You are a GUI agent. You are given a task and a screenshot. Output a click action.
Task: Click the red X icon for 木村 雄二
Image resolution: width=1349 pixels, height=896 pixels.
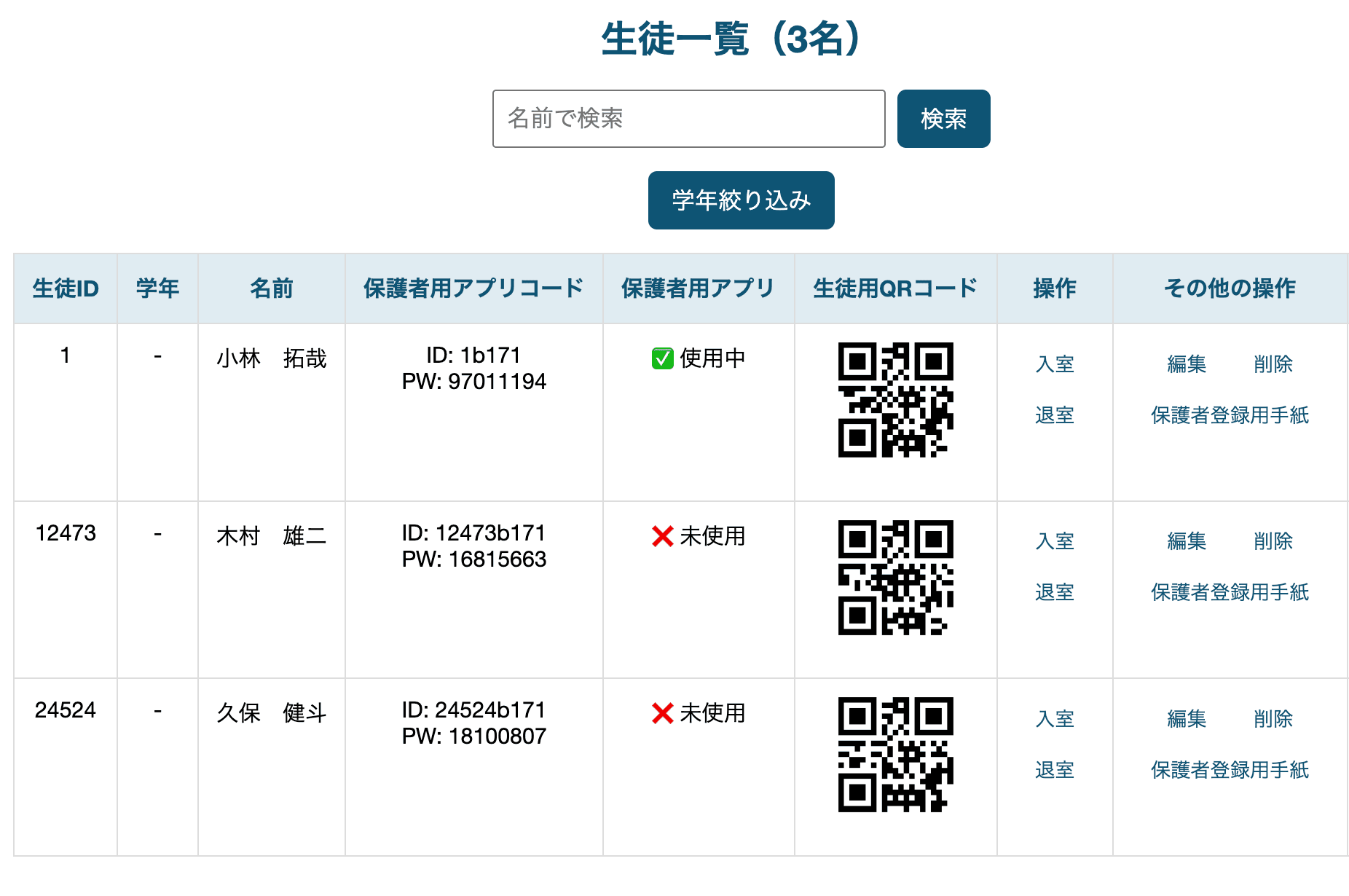click(x=662, y=536)
